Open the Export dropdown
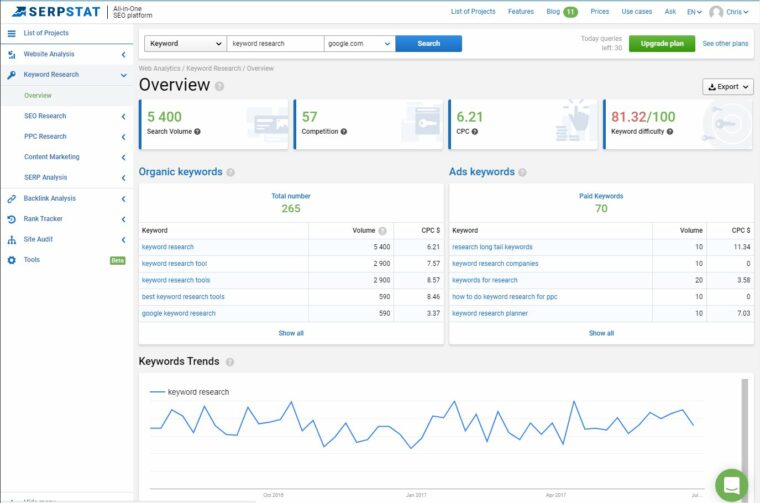This screenshot has width=760, height=503. click(728, 87)
